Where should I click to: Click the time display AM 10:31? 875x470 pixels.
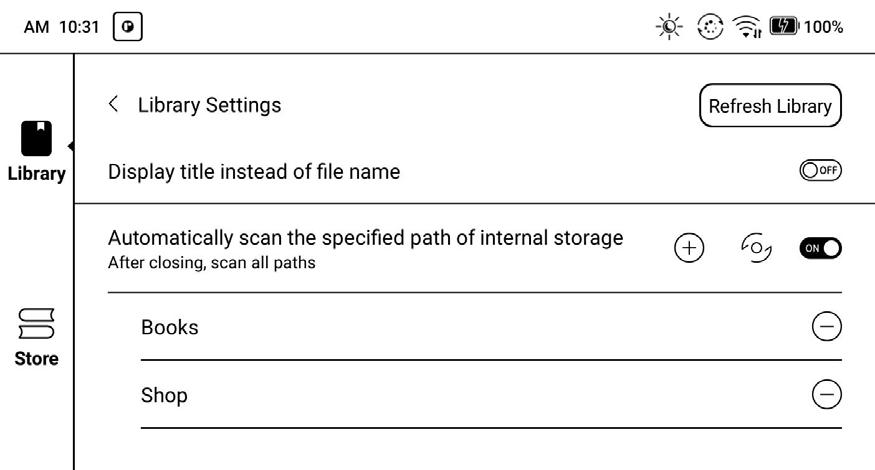62,27
